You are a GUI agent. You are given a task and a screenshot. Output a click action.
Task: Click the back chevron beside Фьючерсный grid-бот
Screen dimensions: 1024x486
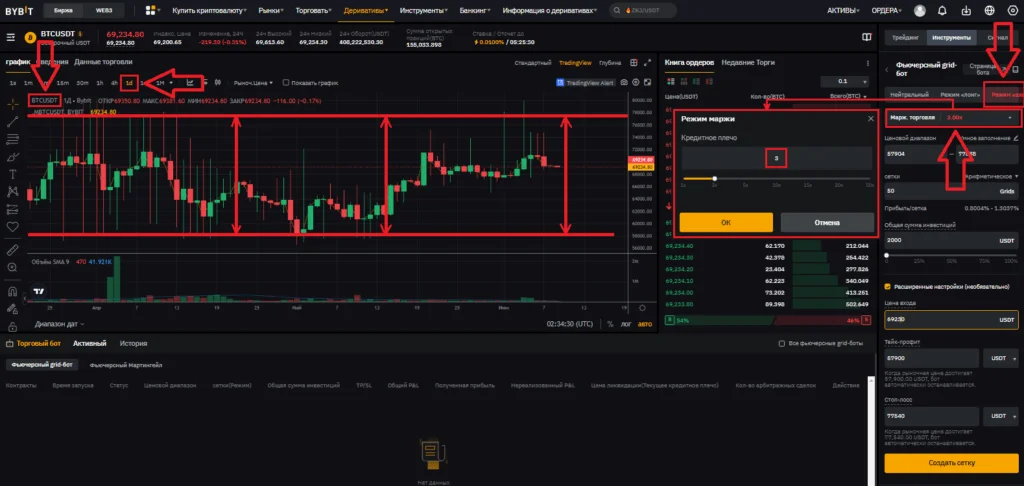(x=887, y=69)
